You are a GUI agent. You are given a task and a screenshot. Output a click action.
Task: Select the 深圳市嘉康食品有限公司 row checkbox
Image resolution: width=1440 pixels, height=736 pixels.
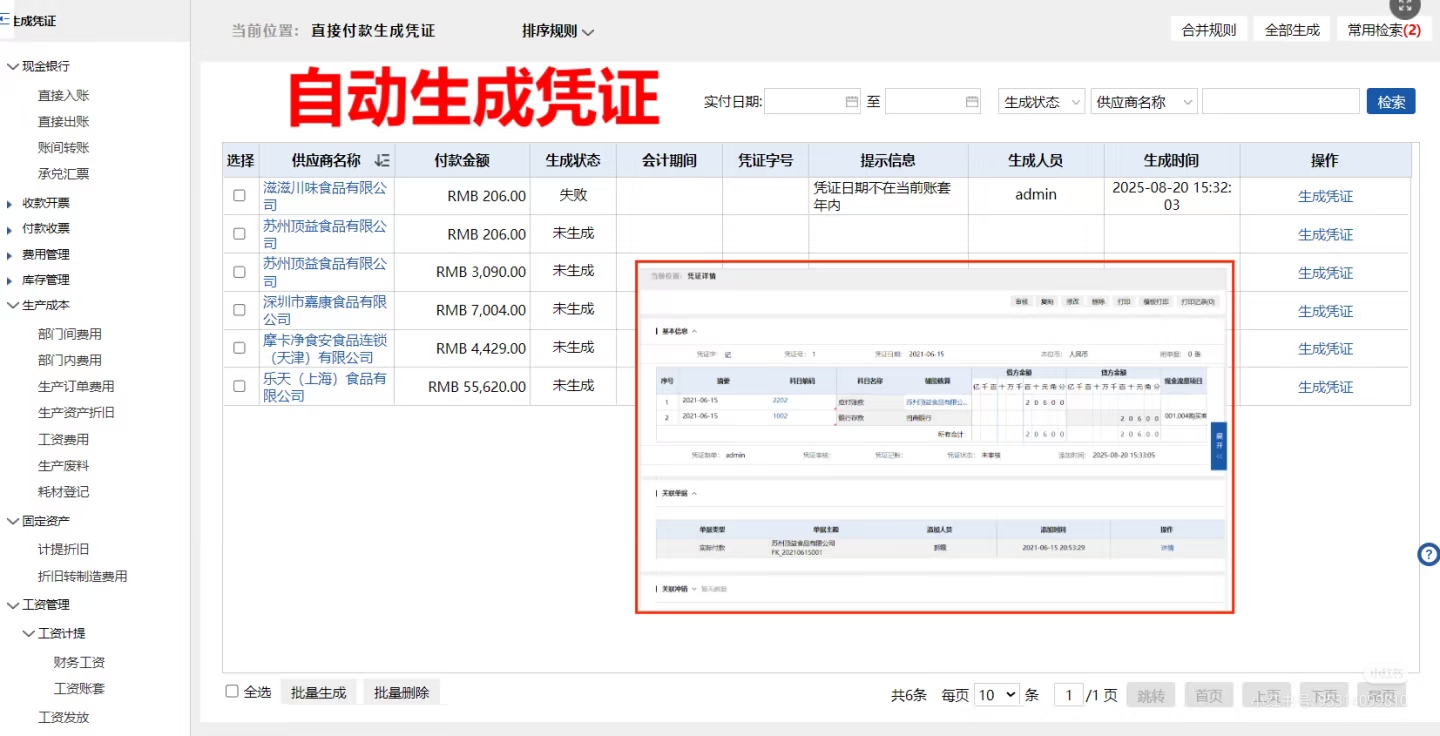tap(239, 310)
